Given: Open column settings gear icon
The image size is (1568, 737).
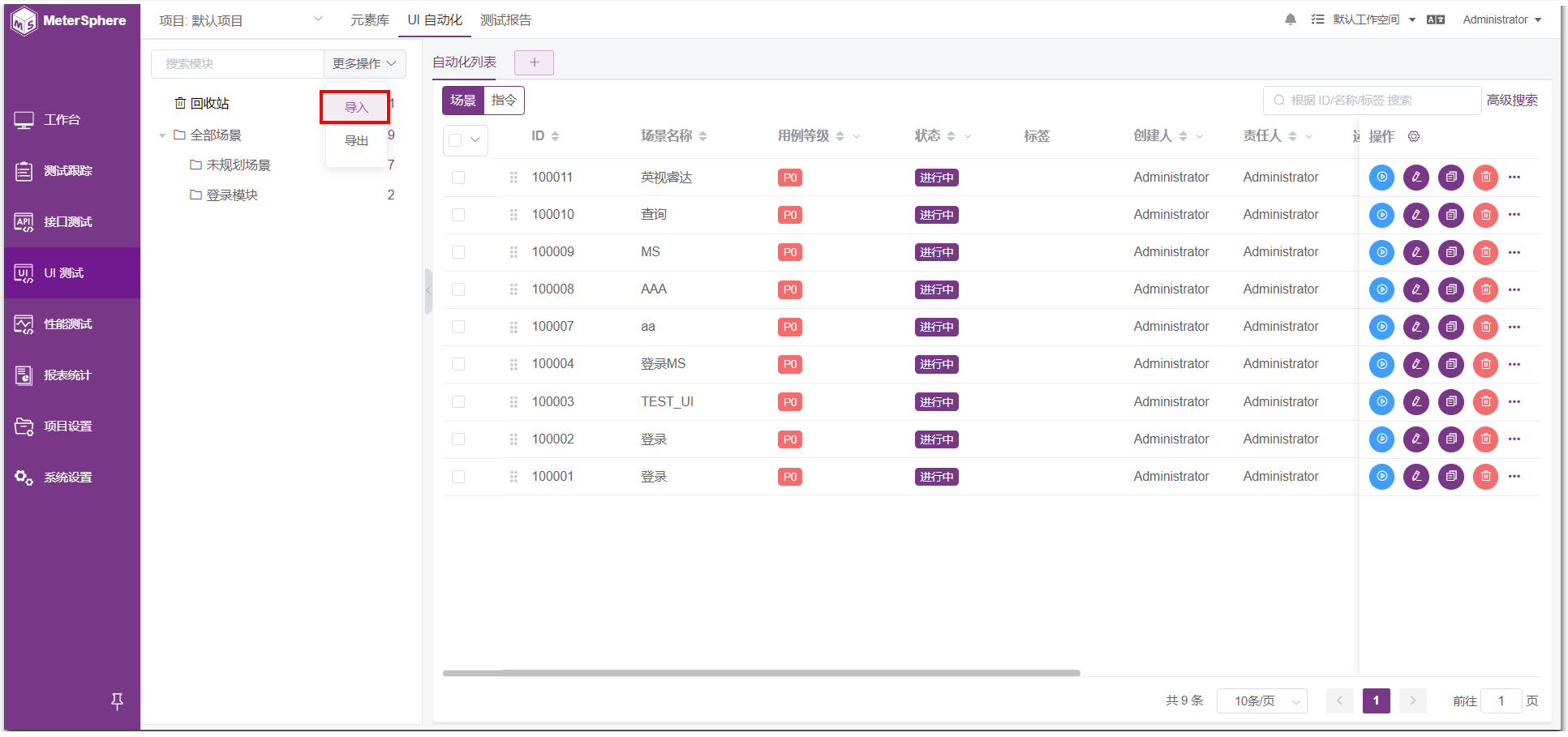Looking at the screenshot, I should (1414, 136).
